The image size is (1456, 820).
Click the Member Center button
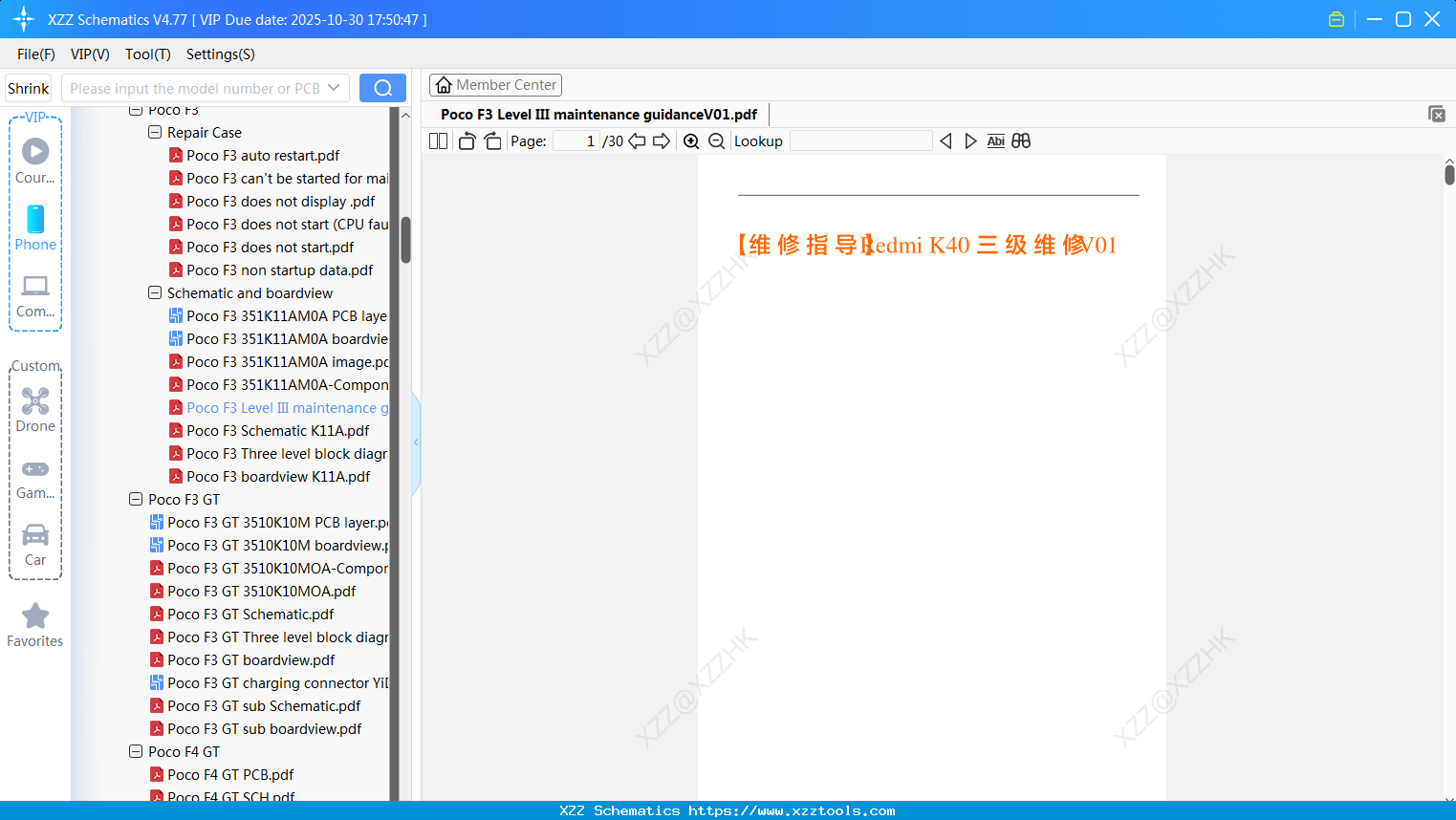[495, 84]
